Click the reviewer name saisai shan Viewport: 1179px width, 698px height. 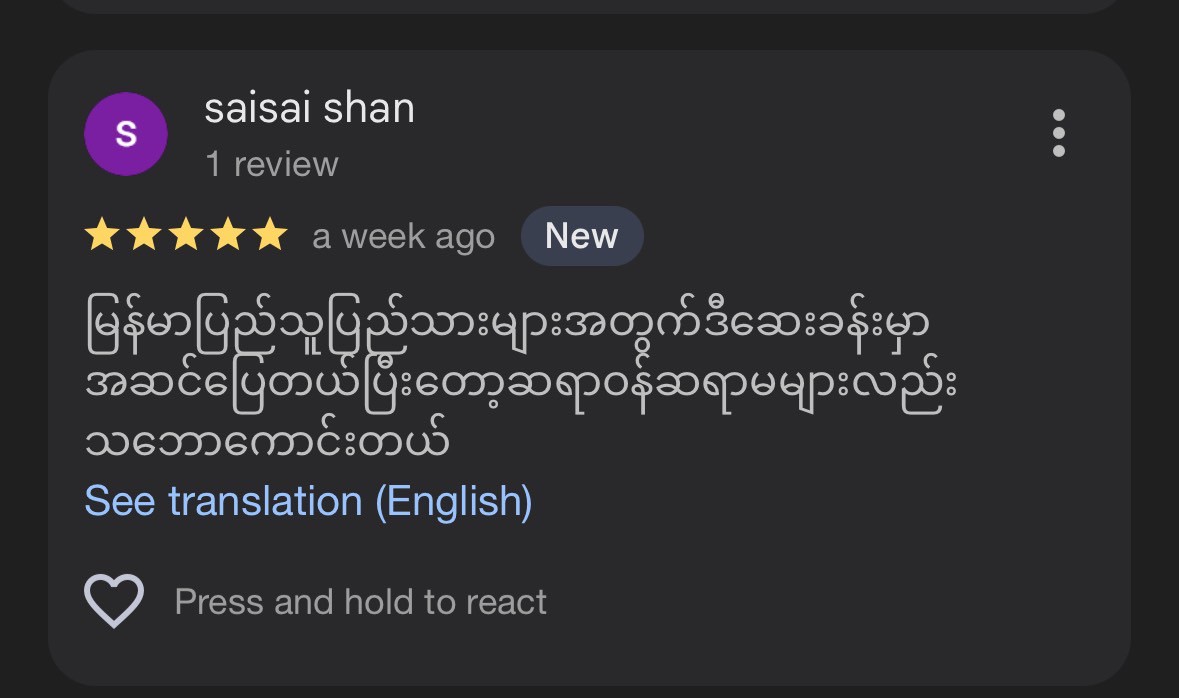point(310,108)
